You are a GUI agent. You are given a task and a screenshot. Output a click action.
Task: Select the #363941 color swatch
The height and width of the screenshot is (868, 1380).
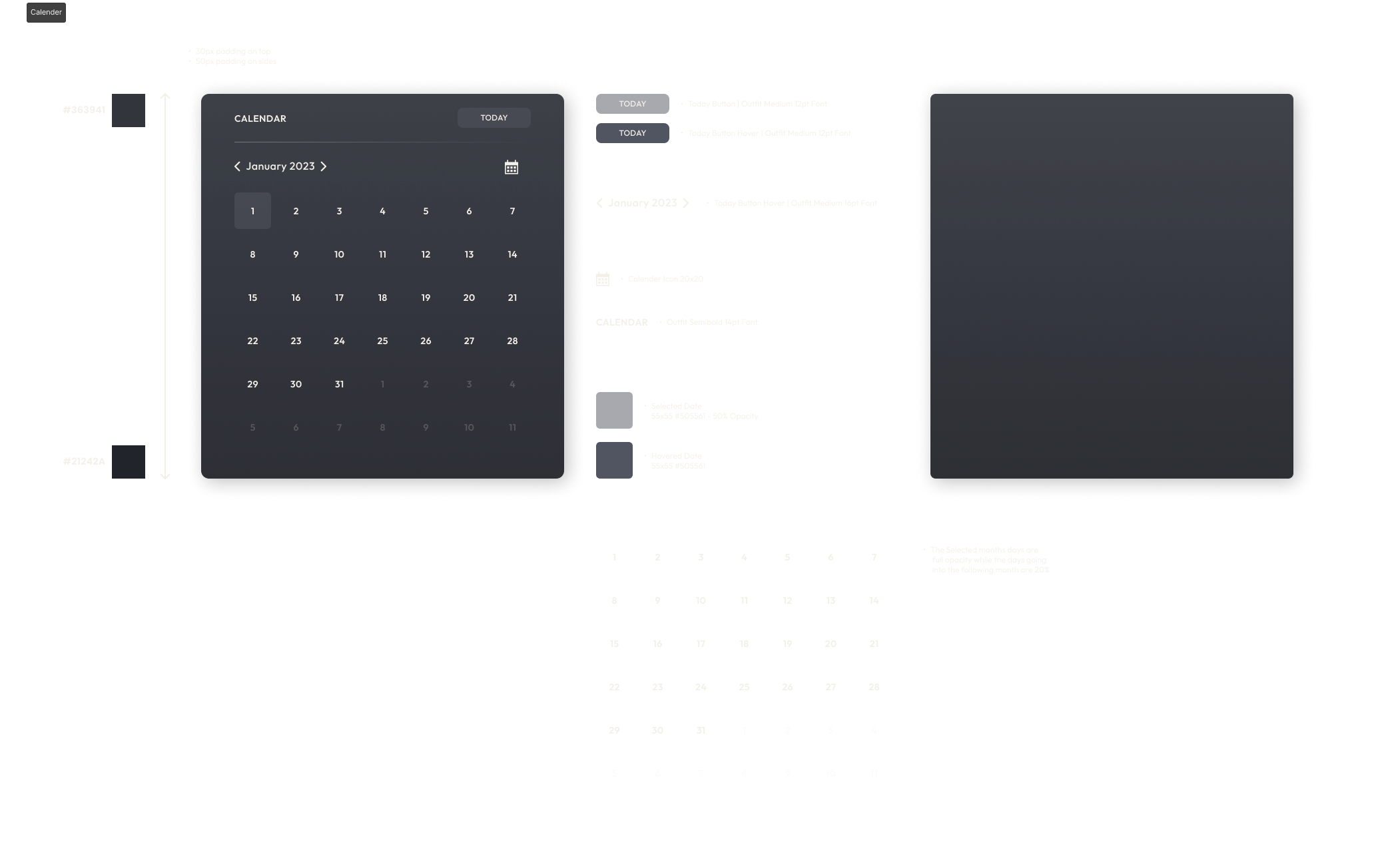coord(128,110)
